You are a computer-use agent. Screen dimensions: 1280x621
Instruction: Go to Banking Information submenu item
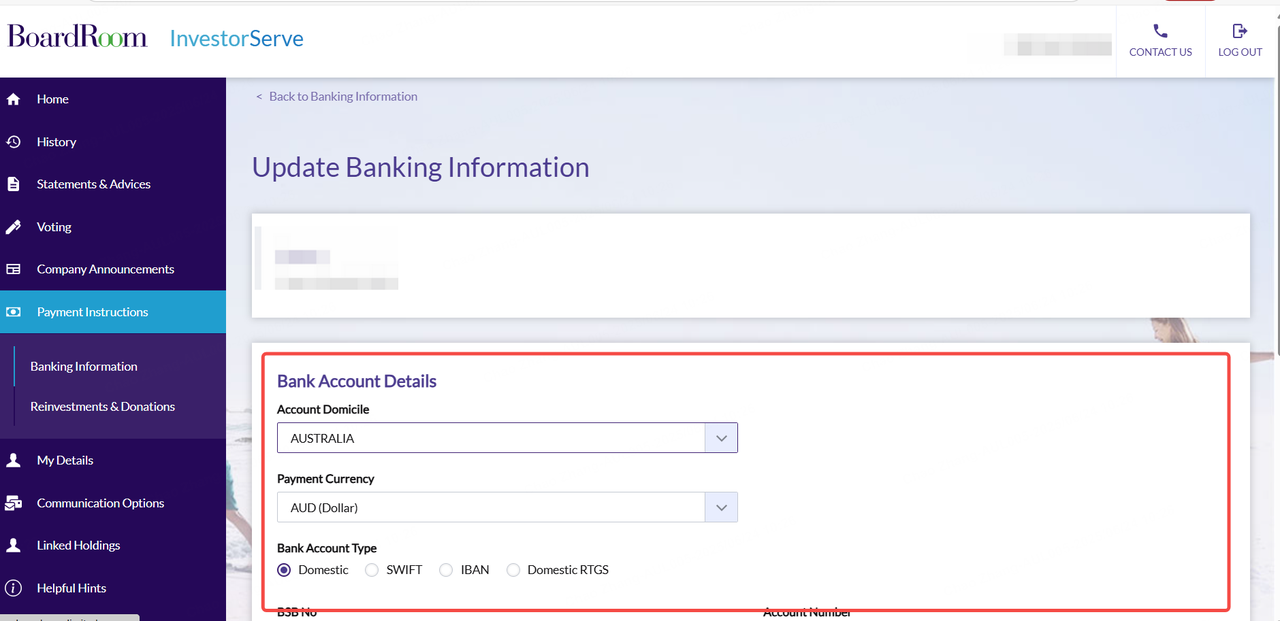point(84,366)
